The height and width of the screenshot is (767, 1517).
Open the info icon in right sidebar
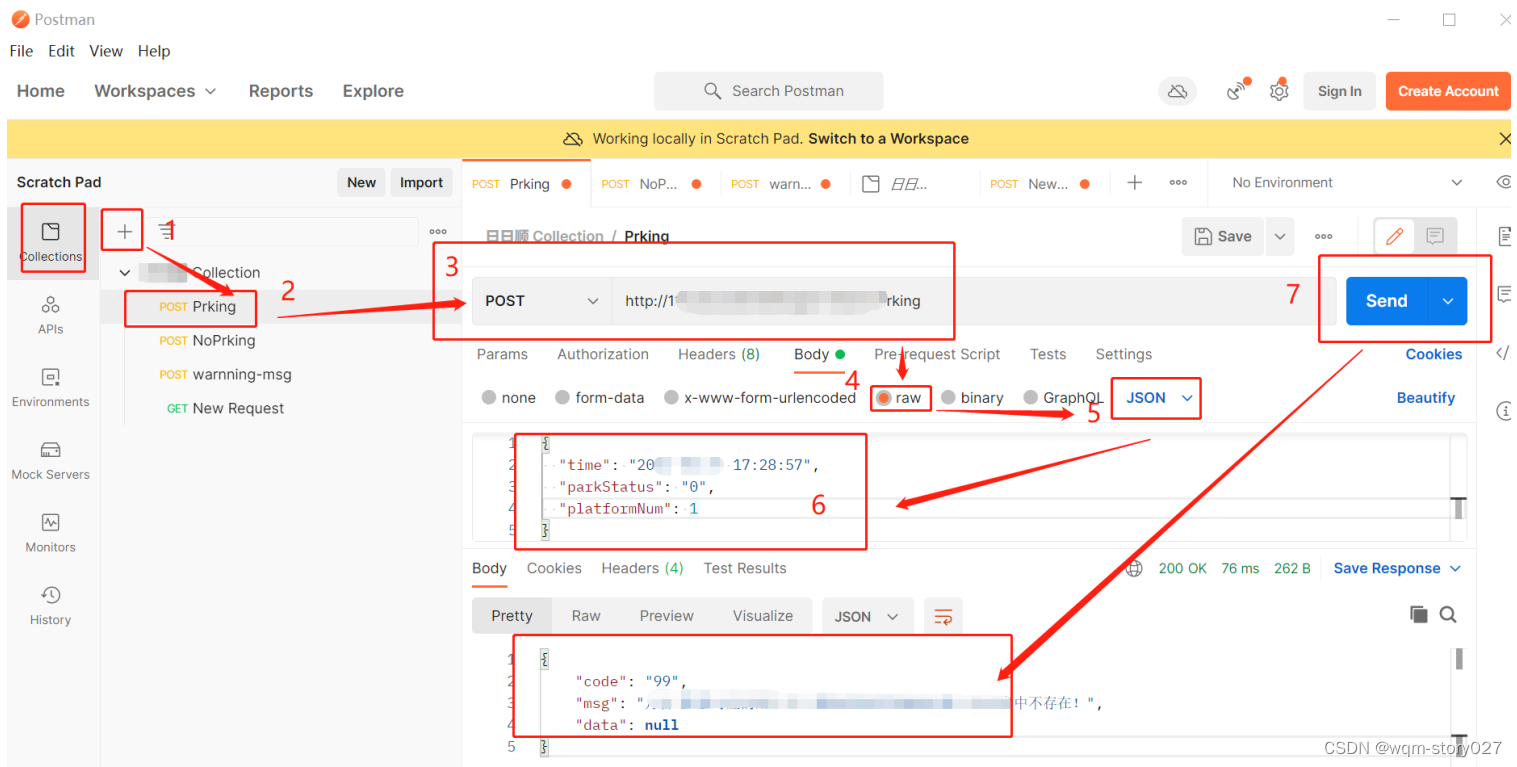point(1504,410)
